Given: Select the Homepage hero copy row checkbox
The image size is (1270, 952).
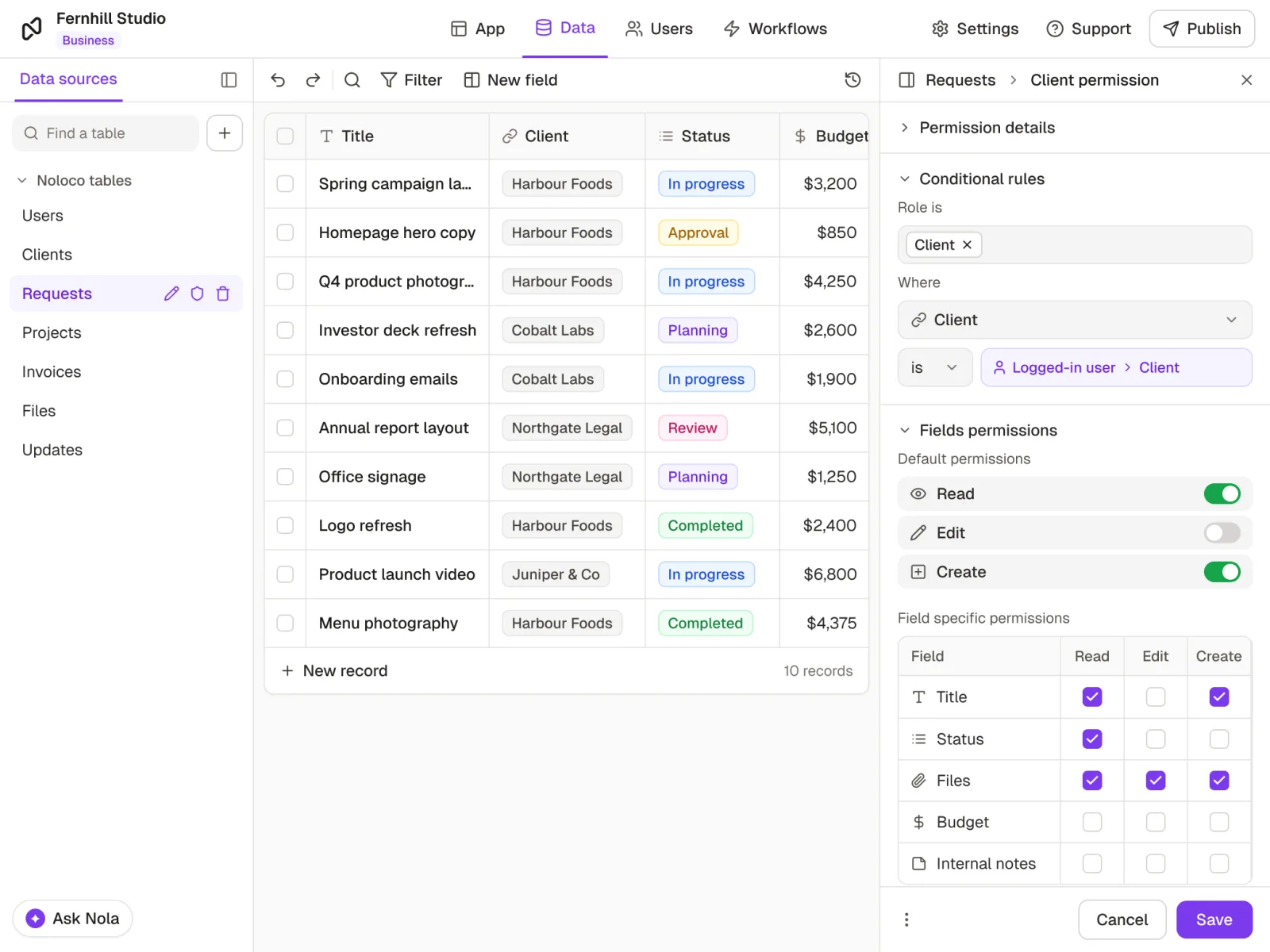Looking at the screenshot, I should tap(285, 232).
